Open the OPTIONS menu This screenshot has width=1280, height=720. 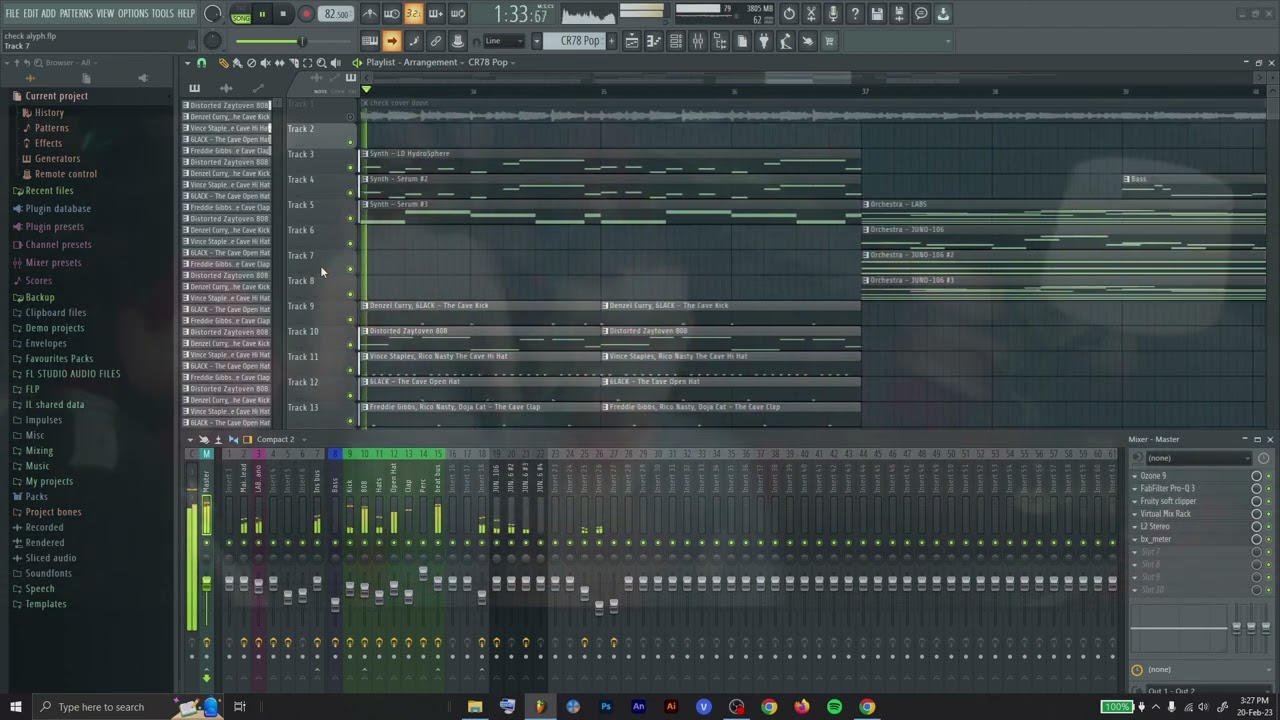[x=133, y=13]
